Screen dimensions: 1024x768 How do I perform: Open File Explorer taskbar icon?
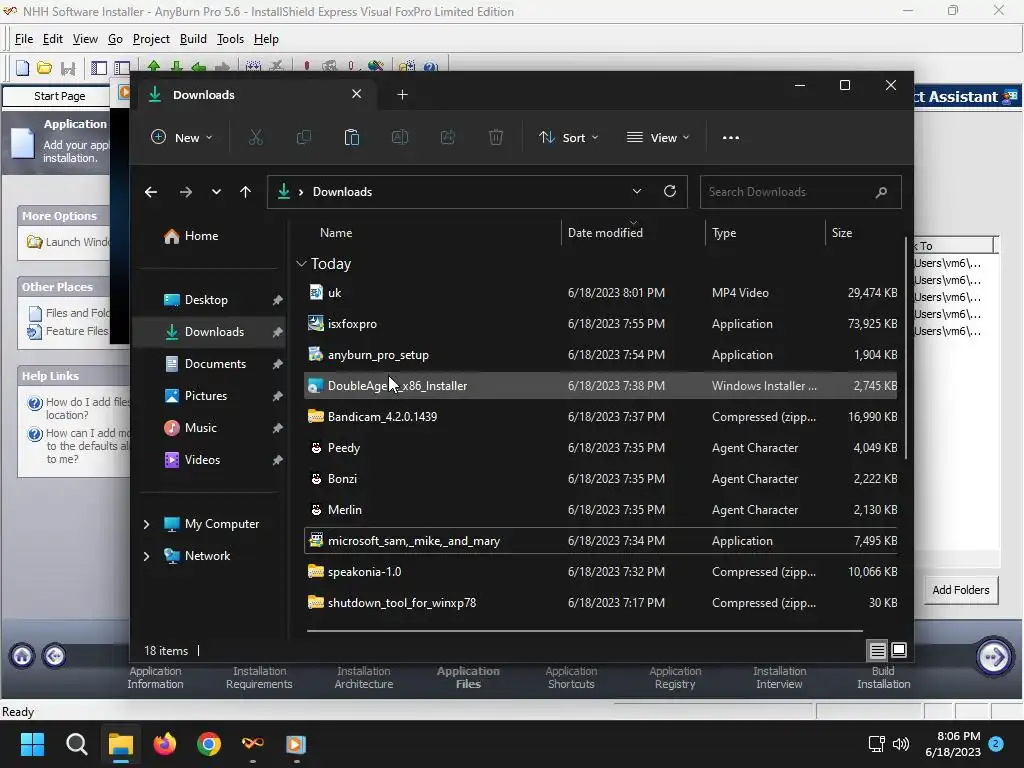(x=121, y=744)
